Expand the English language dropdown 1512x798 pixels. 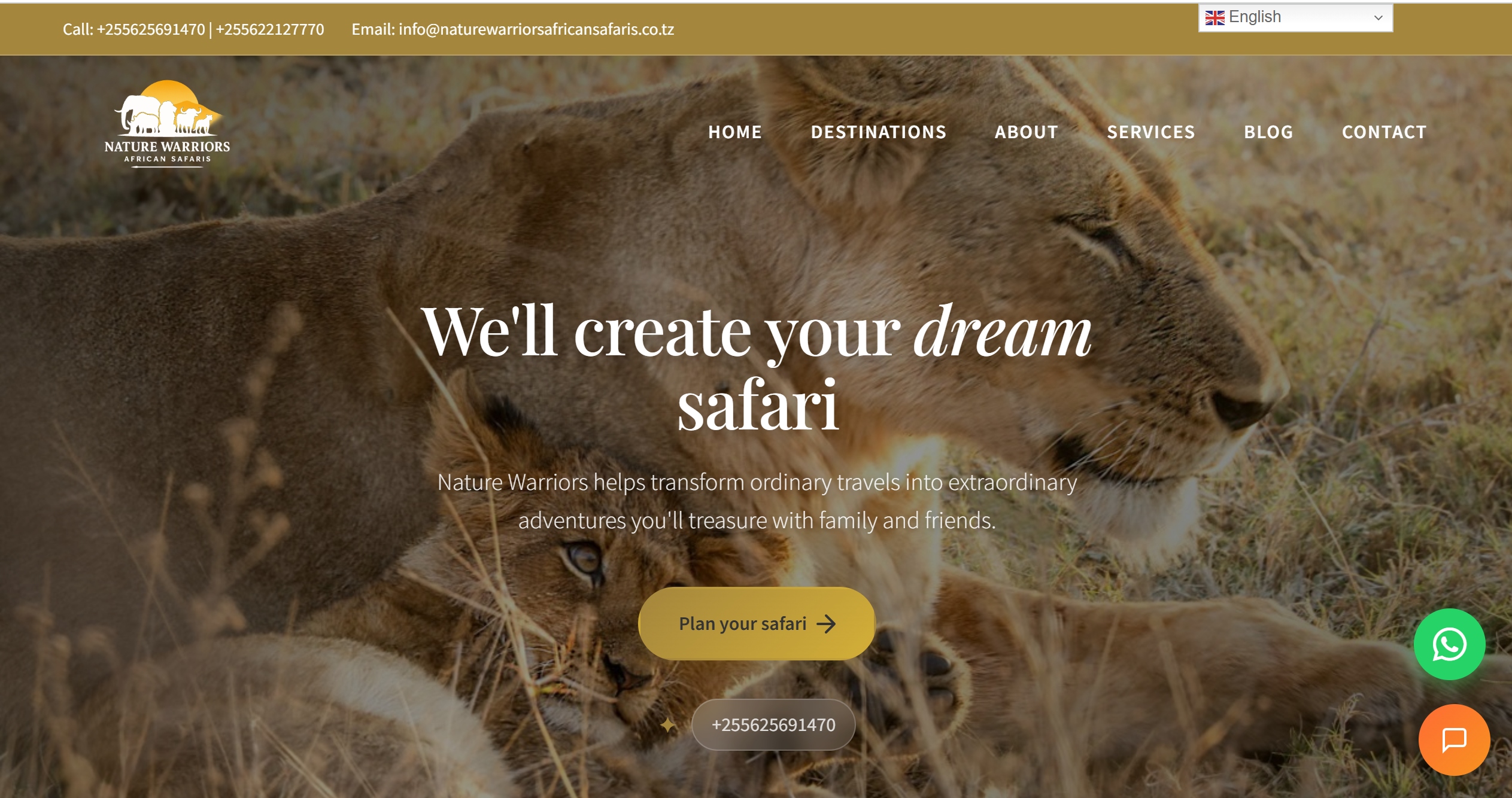[x=1295, y=17]
